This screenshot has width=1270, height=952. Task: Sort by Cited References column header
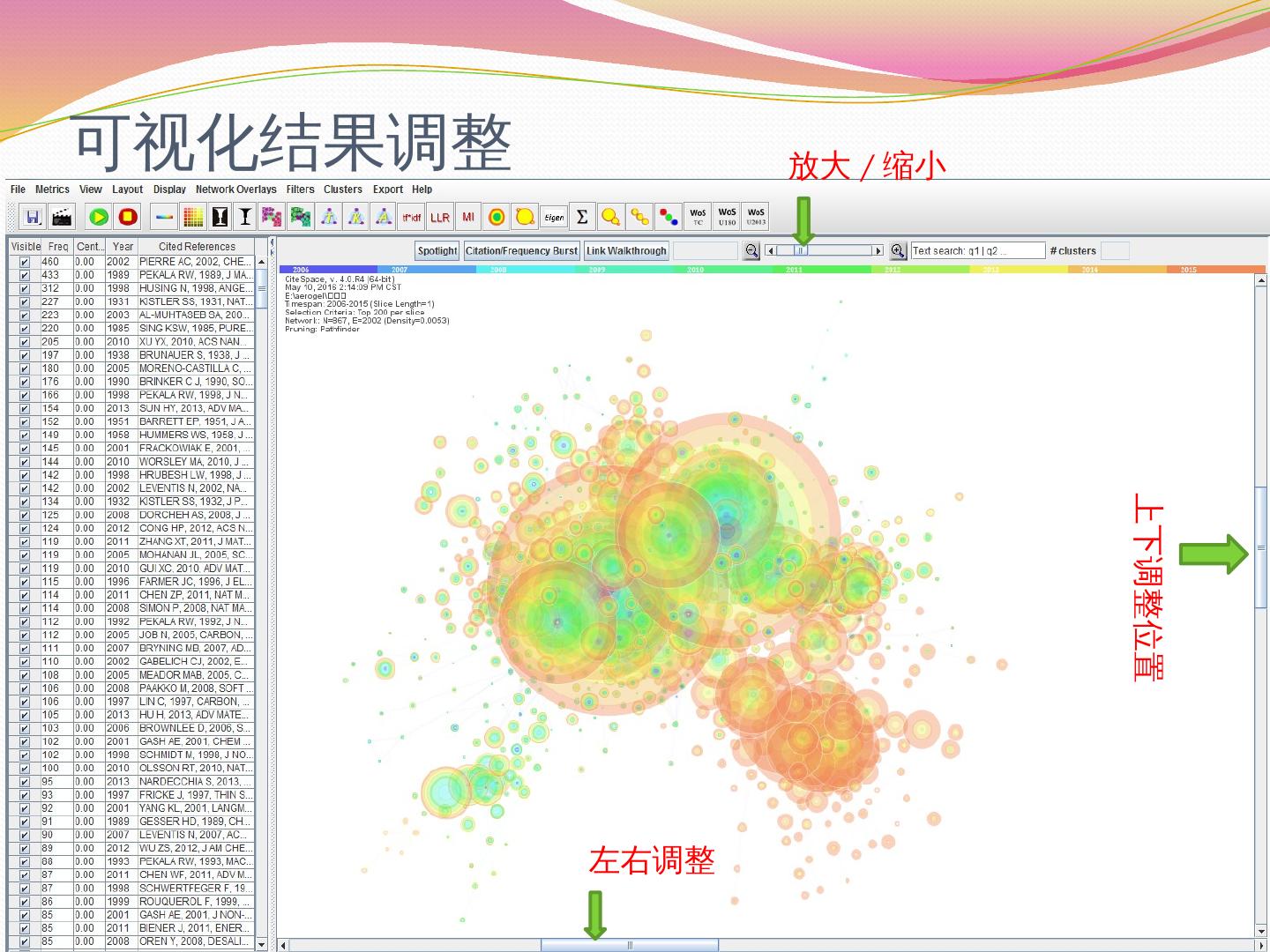[x=197, y=247]
